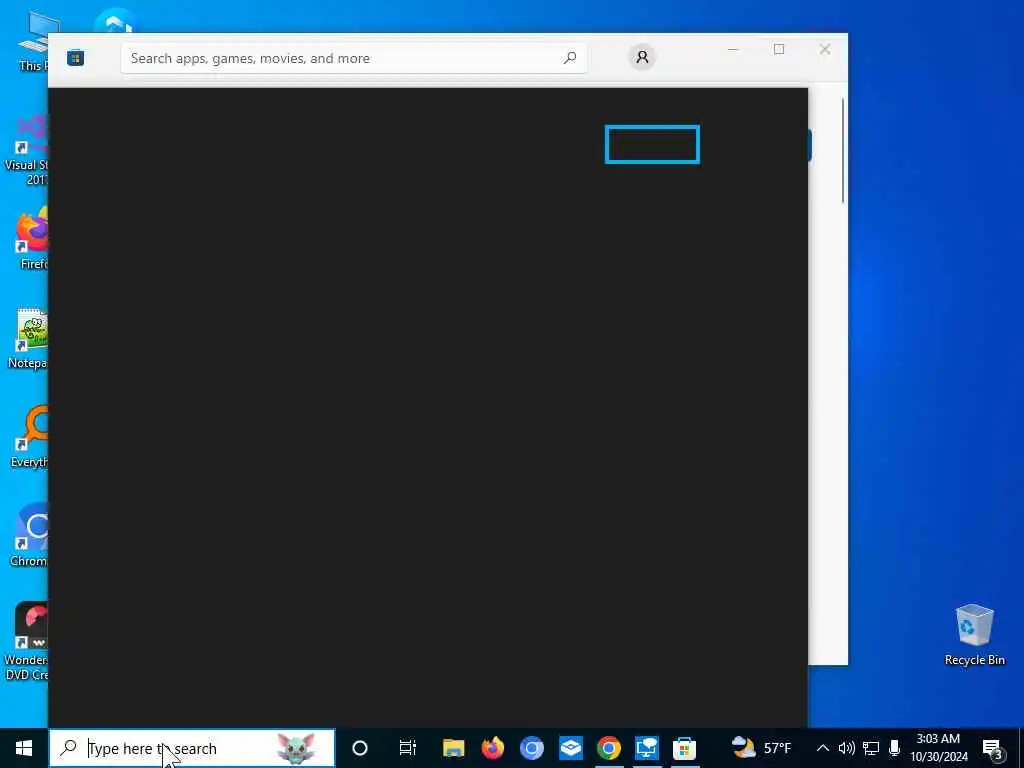Minimize the Microsoft Store window

[x=733, y=50]
